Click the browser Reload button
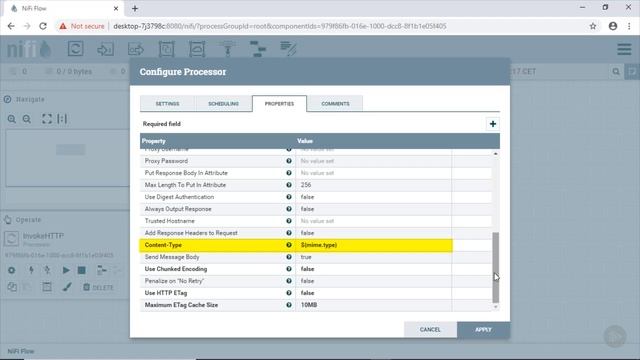The height and width of the screenshot is (360, 640). [43, 26]
